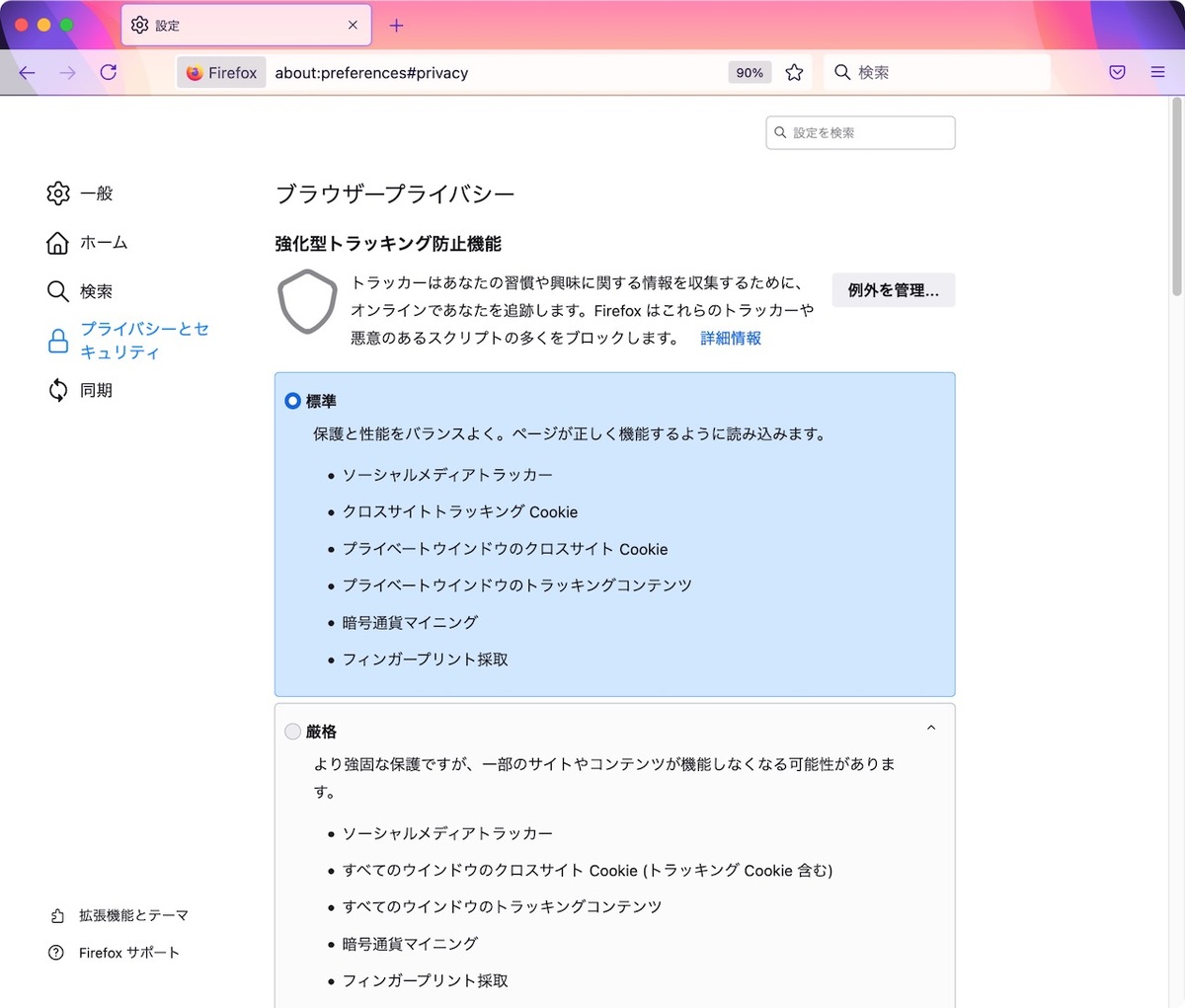Reload the page with the refresh icon

coord(109,73)
